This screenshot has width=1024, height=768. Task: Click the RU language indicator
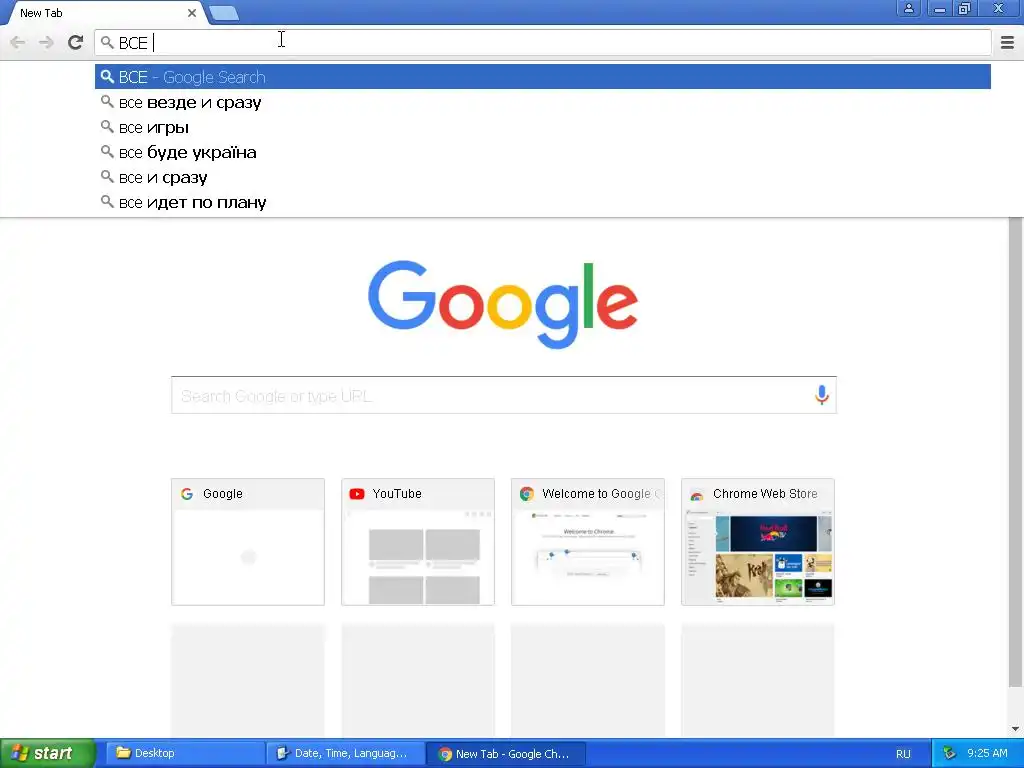[x=903, y=754]
